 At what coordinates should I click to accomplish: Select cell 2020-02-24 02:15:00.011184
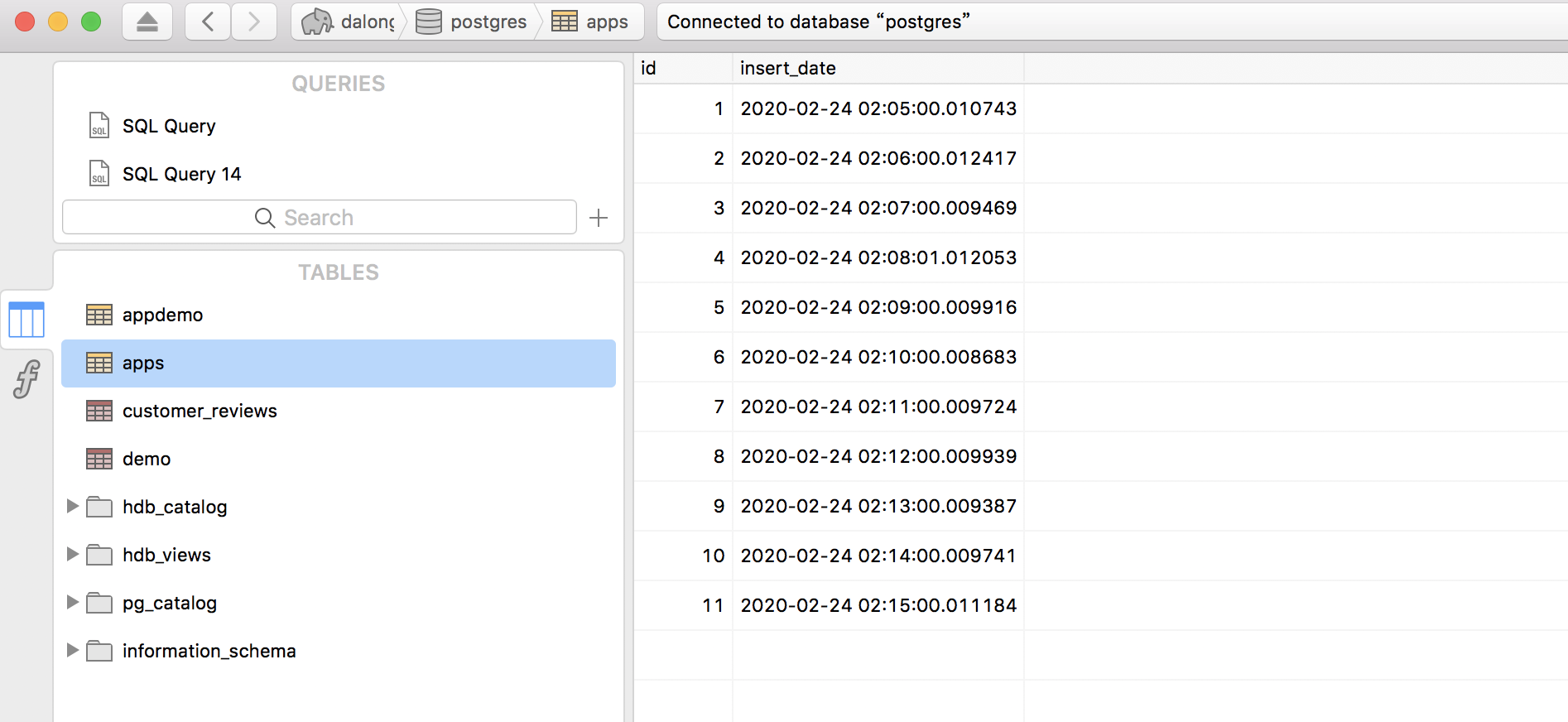(x=878, y=605)
